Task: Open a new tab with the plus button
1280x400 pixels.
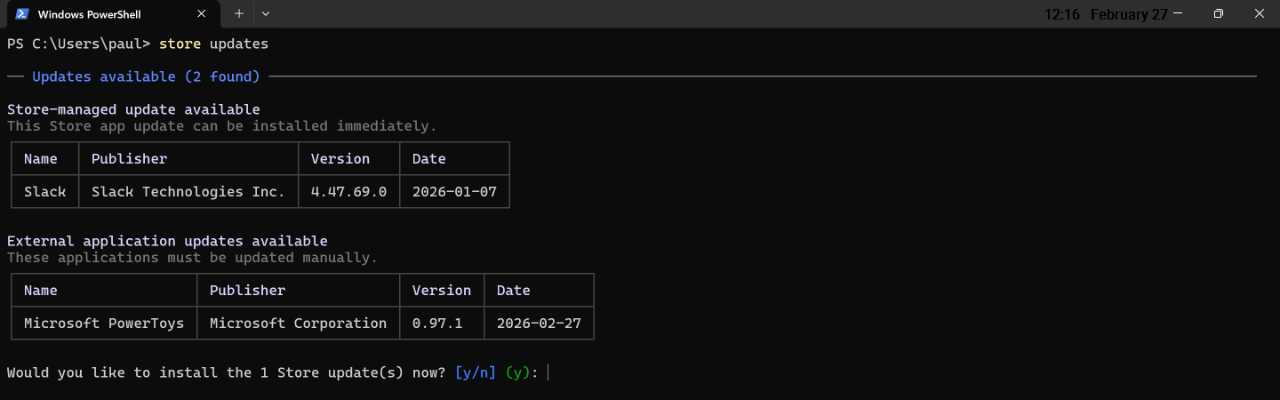Action: point(239,14)
